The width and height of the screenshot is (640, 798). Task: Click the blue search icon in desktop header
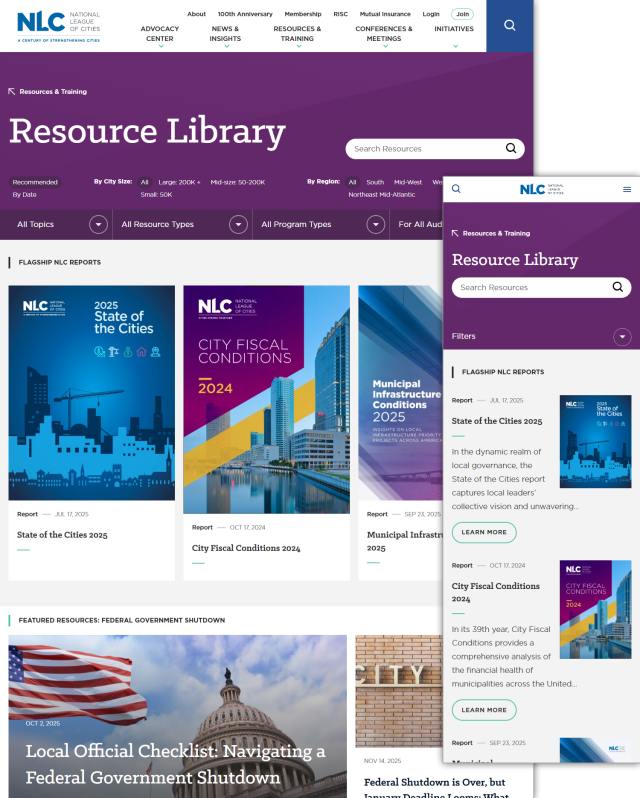coord(509,26)
